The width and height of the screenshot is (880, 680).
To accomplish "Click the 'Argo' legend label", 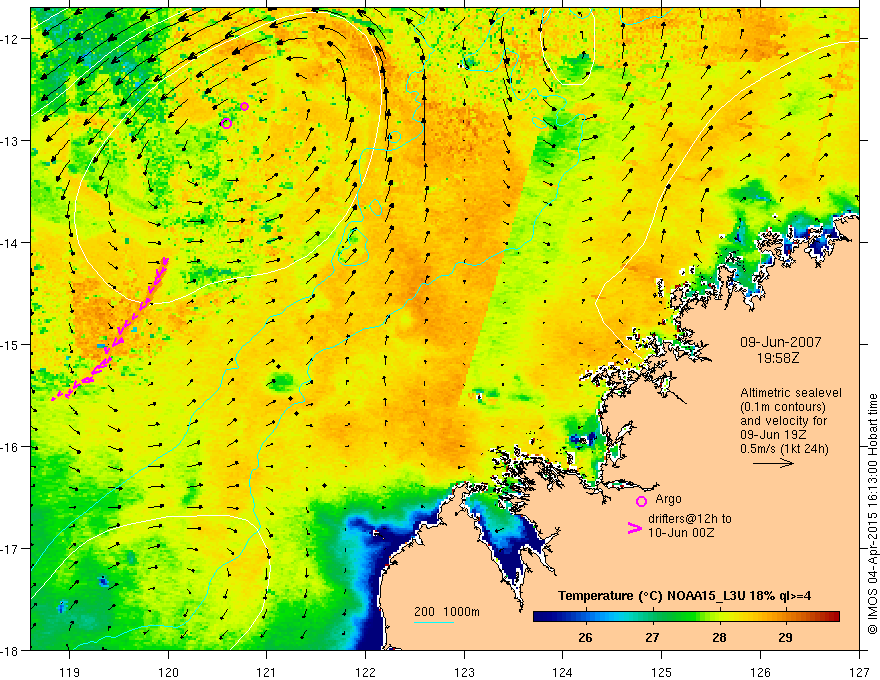I will coord(668,499).
